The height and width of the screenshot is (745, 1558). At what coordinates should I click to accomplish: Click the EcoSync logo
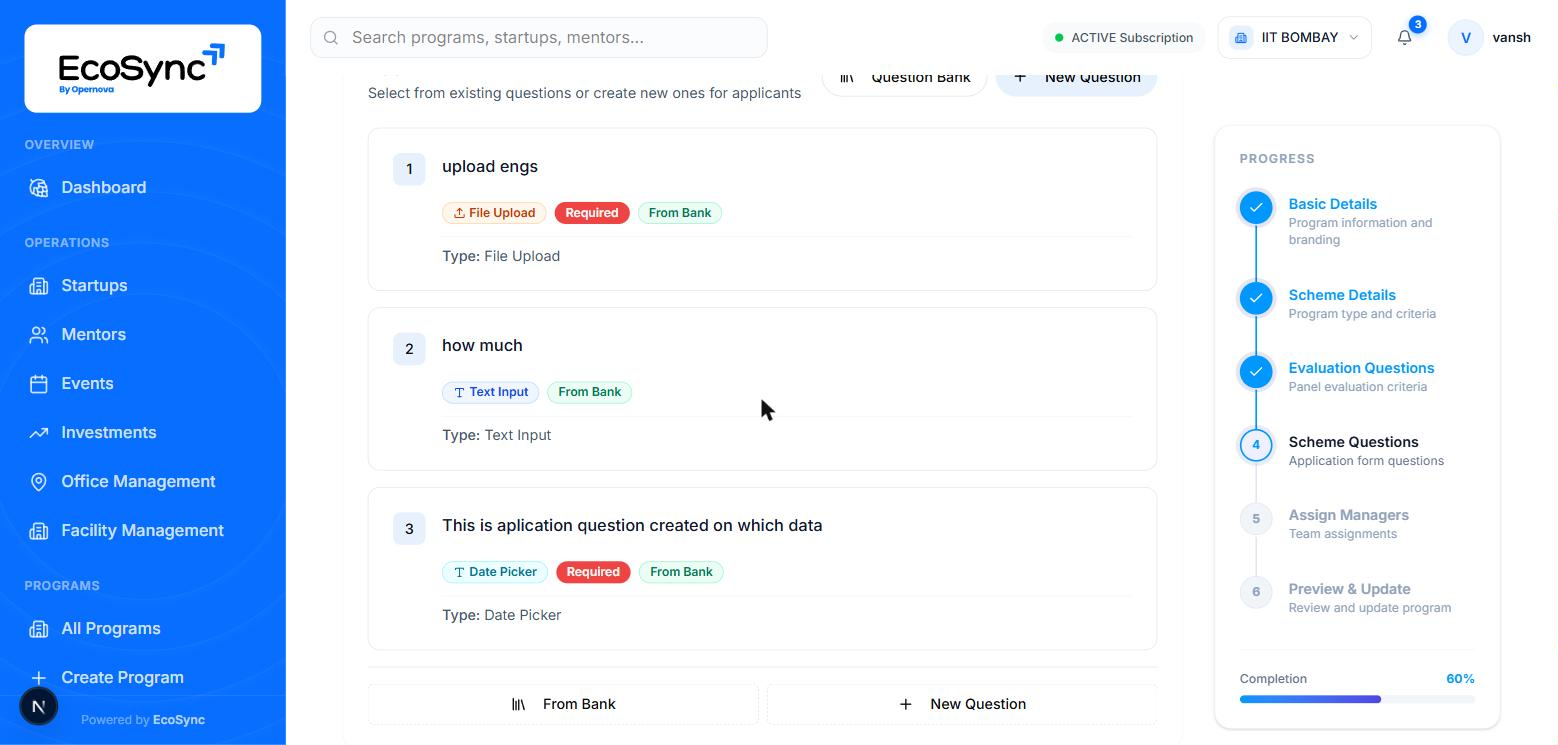(143, 68)
